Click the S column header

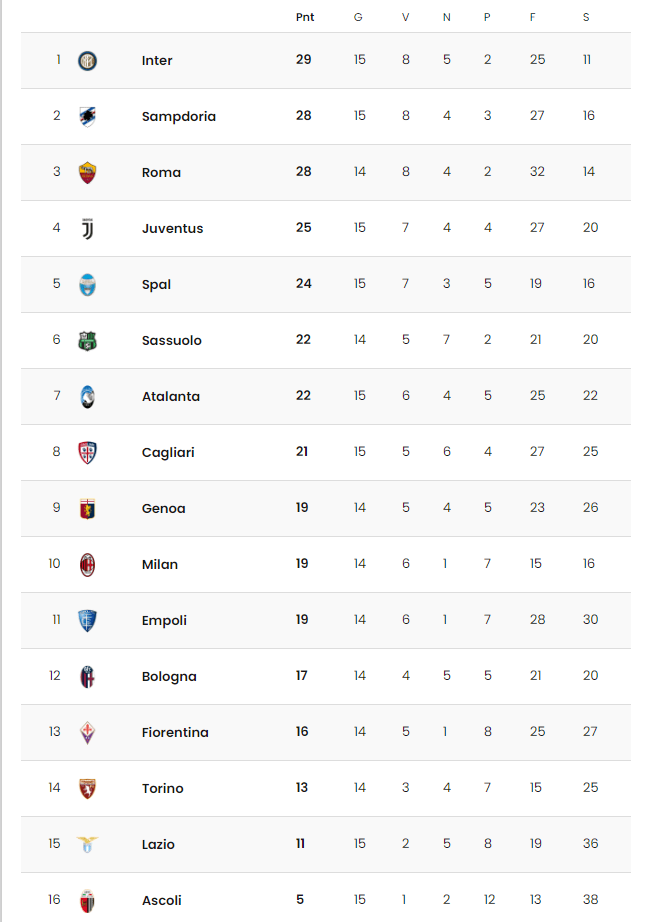[x=586, y=17]
